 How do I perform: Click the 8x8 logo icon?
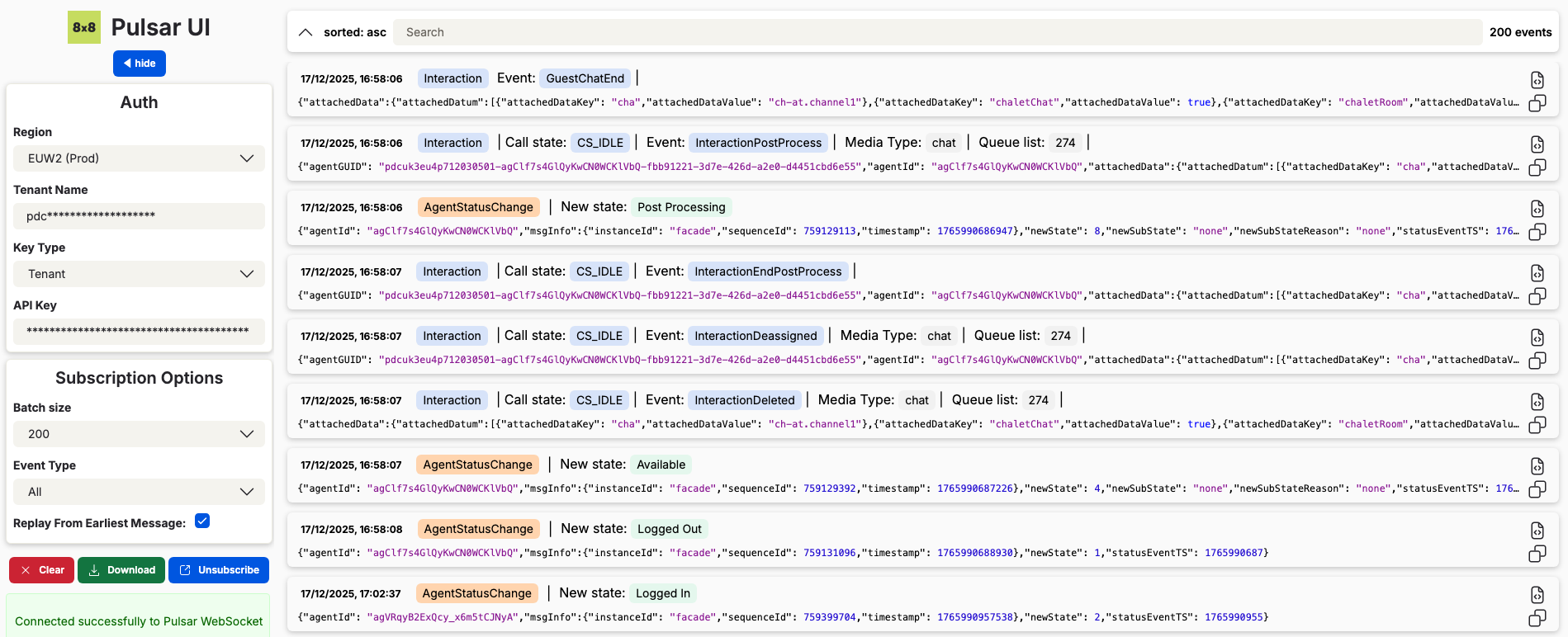84,27
